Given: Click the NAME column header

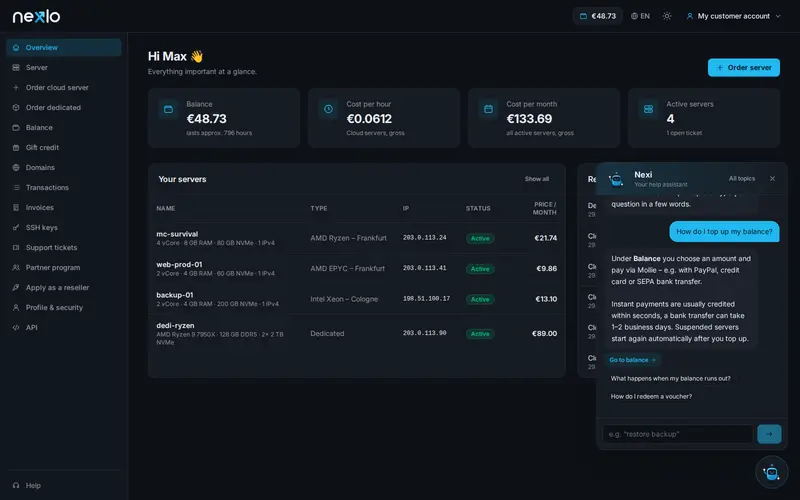Looking at the screenshot, I should pyautogui.click(x=166, y=209).
